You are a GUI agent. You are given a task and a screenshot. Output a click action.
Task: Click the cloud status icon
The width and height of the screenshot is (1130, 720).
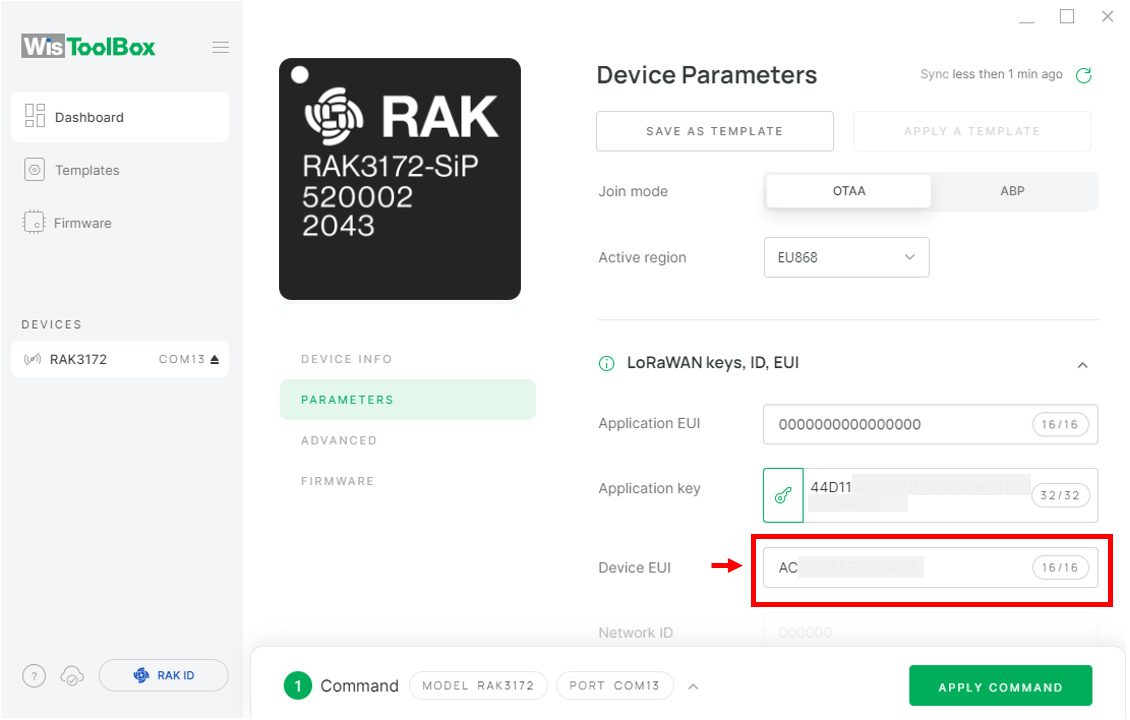pos(72,676)
